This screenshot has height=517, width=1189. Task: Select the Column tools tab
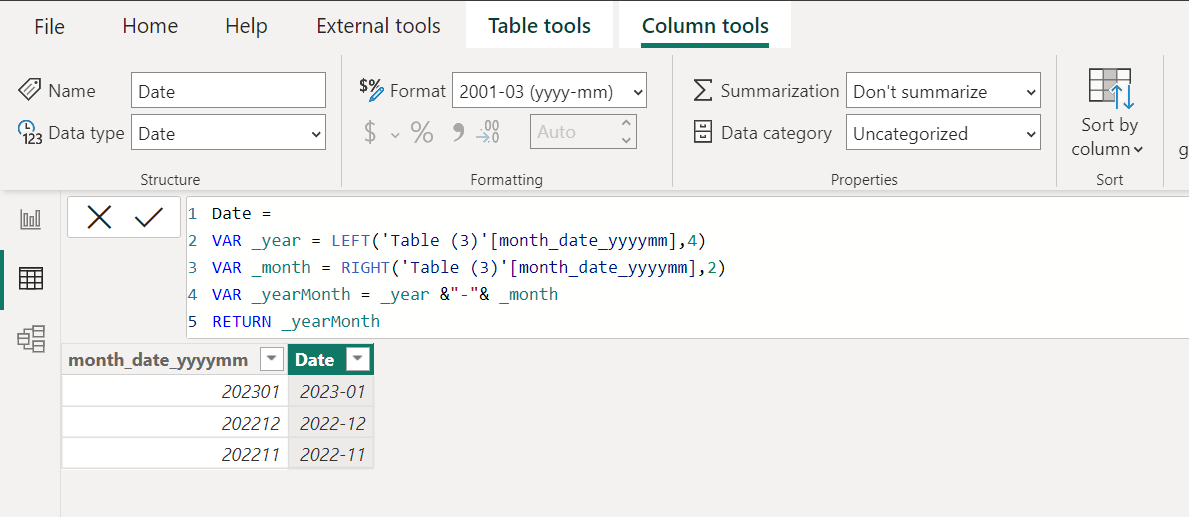click(705, 26)
